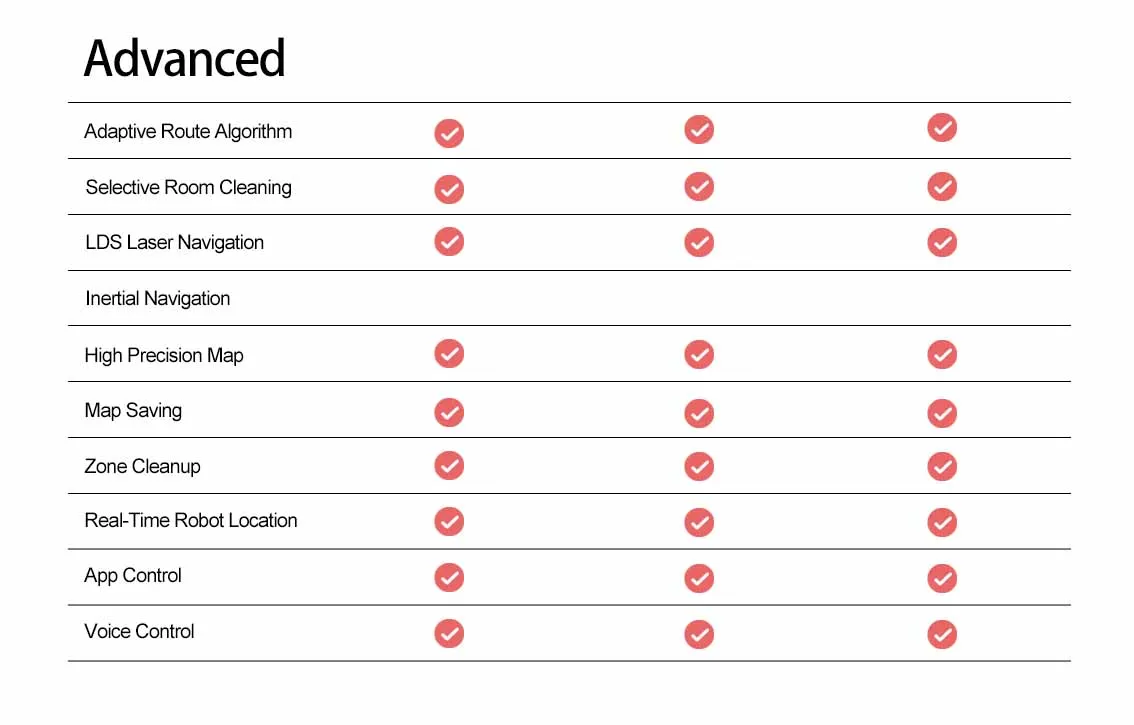Click last-column checkmark for Zone Cleanup
This screenshot has height=725, width=1134.
[942, 467]
